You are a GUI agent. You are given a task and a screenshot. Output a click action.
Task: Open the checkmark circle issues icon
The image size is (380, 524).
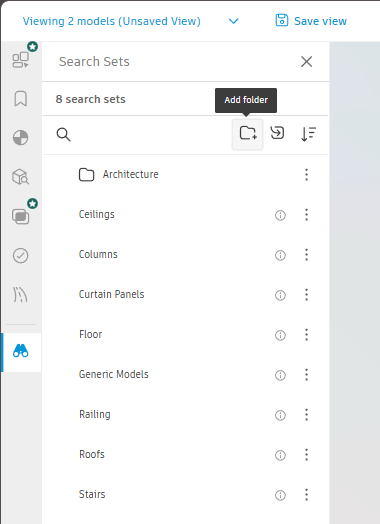tap(21, 256)
